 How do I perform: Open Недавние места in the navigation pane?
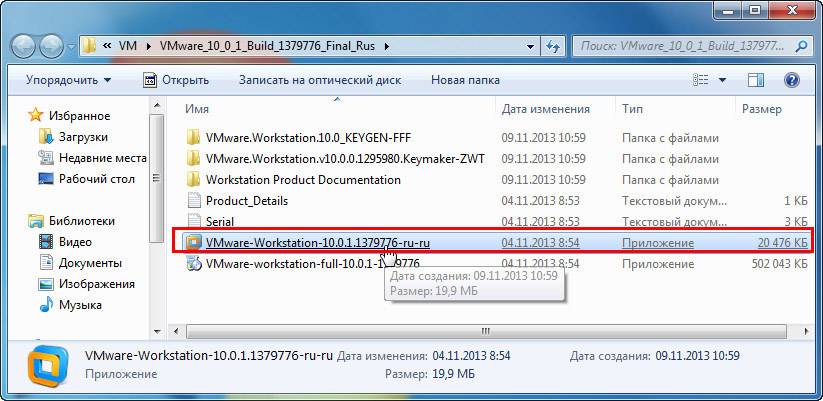pyautogui.click(x=103, y=158)
